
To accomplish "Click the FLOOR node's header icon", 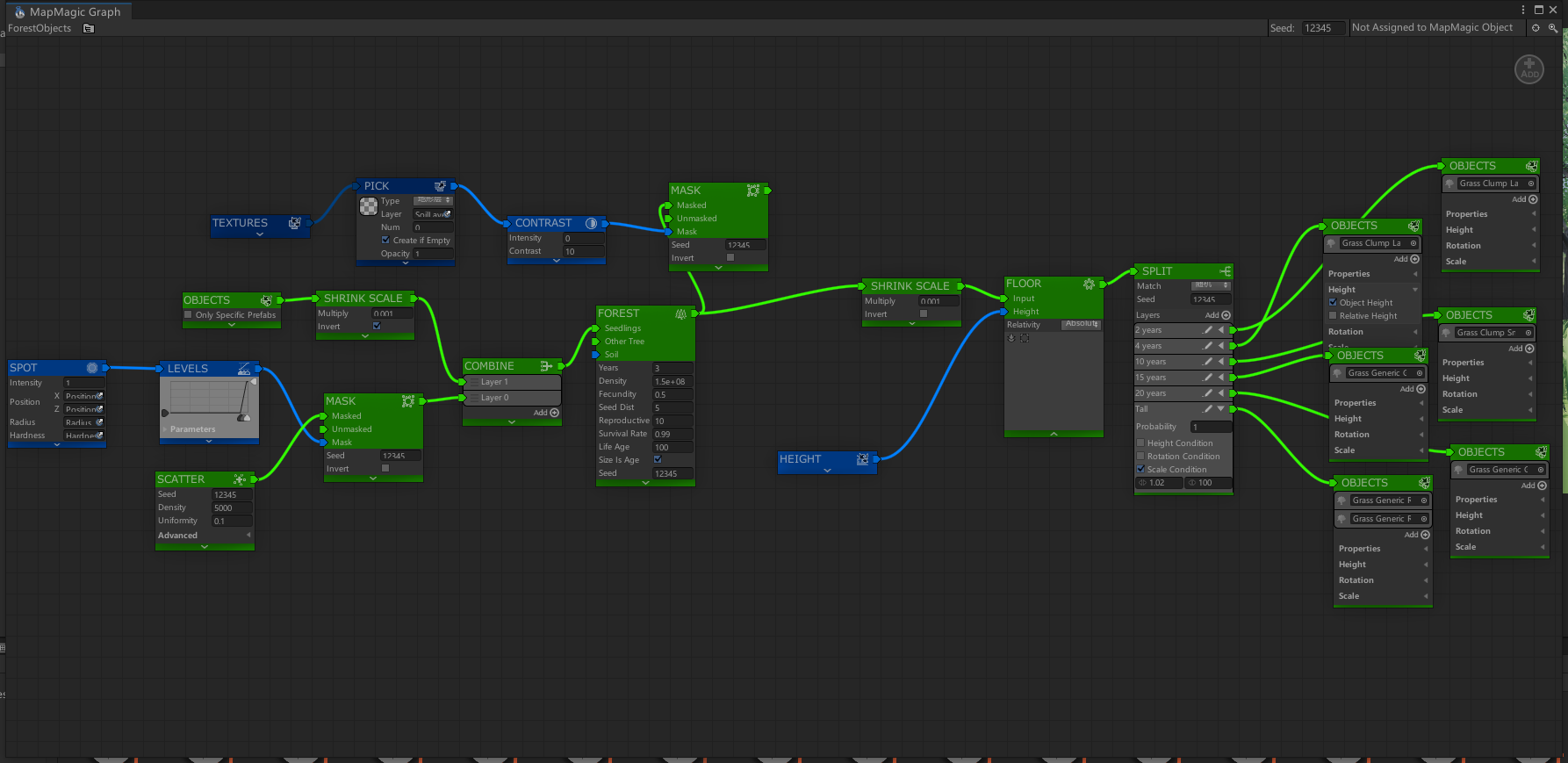I will [1090, 284].
